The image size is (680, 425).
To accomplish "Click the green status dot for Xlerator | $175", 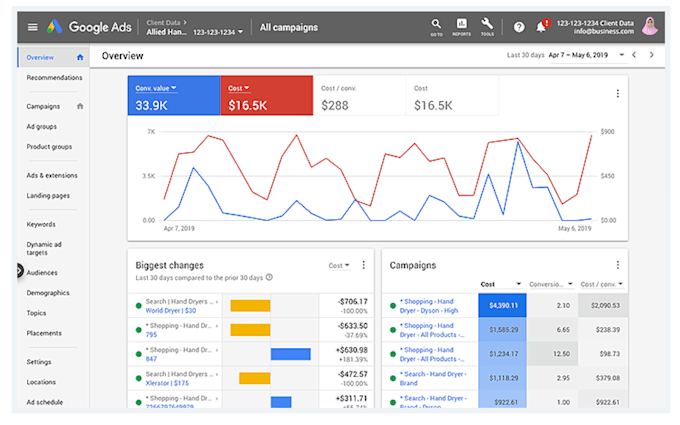I will pyautogui.click(x=138, y=378).
